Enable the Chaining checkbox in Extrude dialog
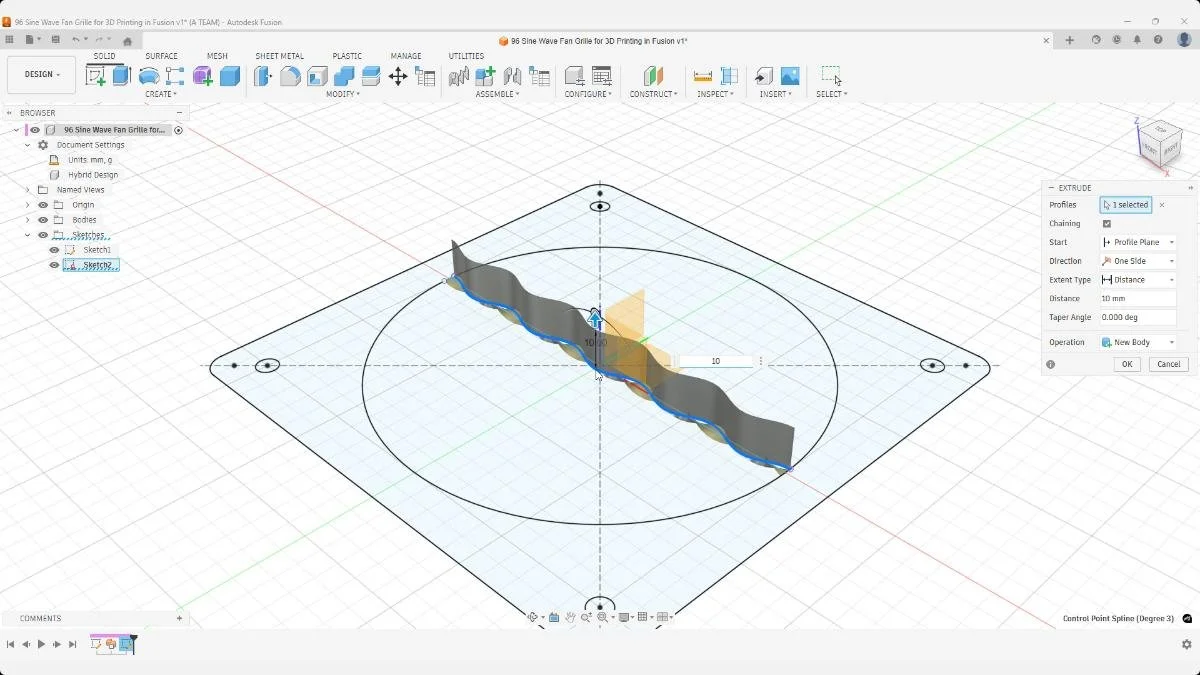 pos(1106,223)
